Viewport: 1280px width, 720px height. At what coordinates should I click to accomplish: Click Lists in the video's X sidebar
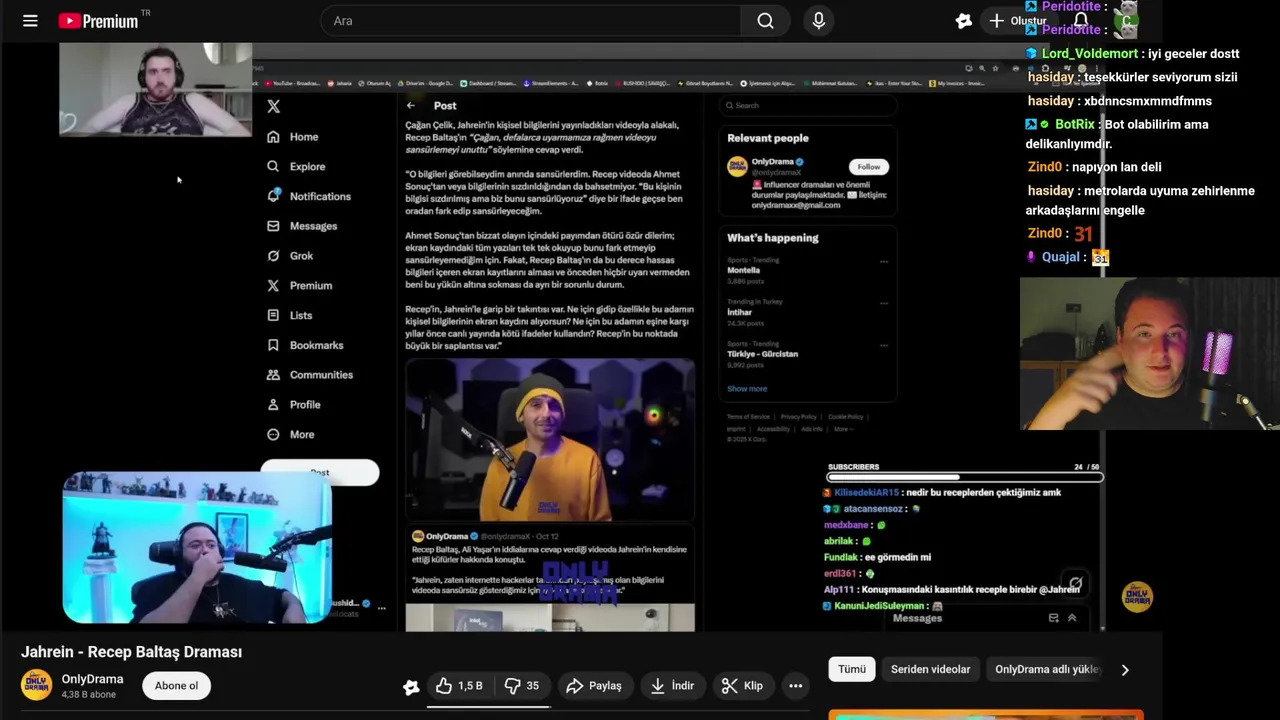pyautogui.click(x=290, y=315)
